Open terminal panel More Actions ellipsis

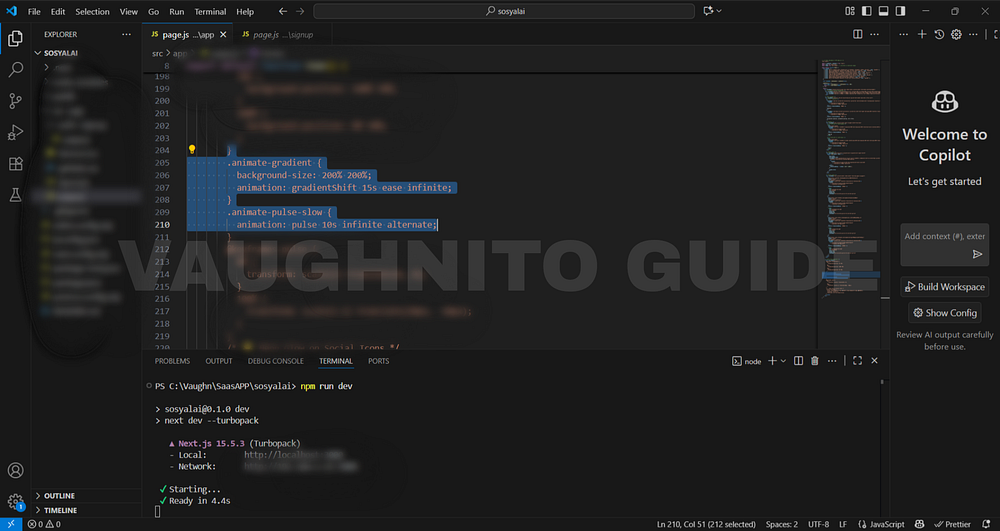click(832, 361)
